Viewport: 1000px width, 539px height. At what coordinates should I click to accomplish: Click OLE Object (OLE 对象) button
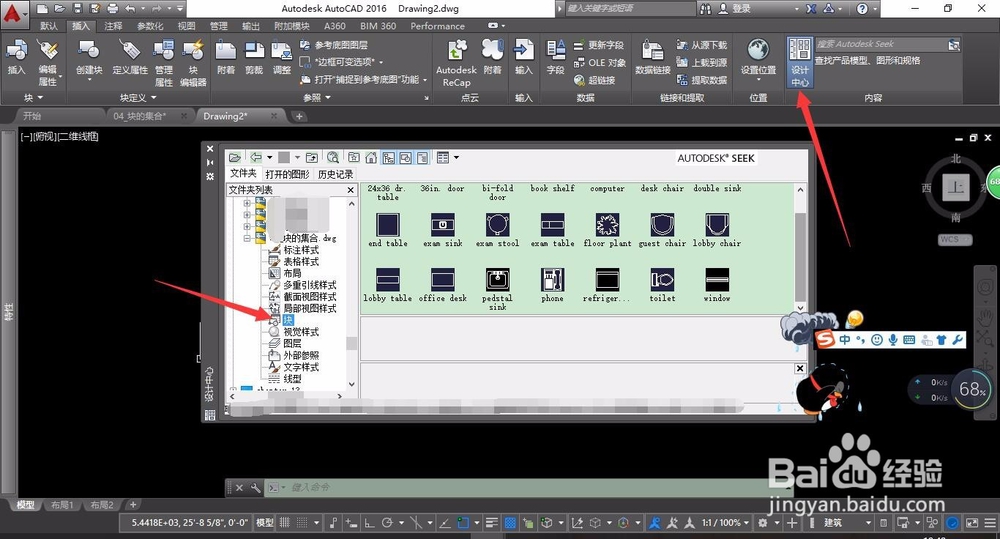coord(599,63)
